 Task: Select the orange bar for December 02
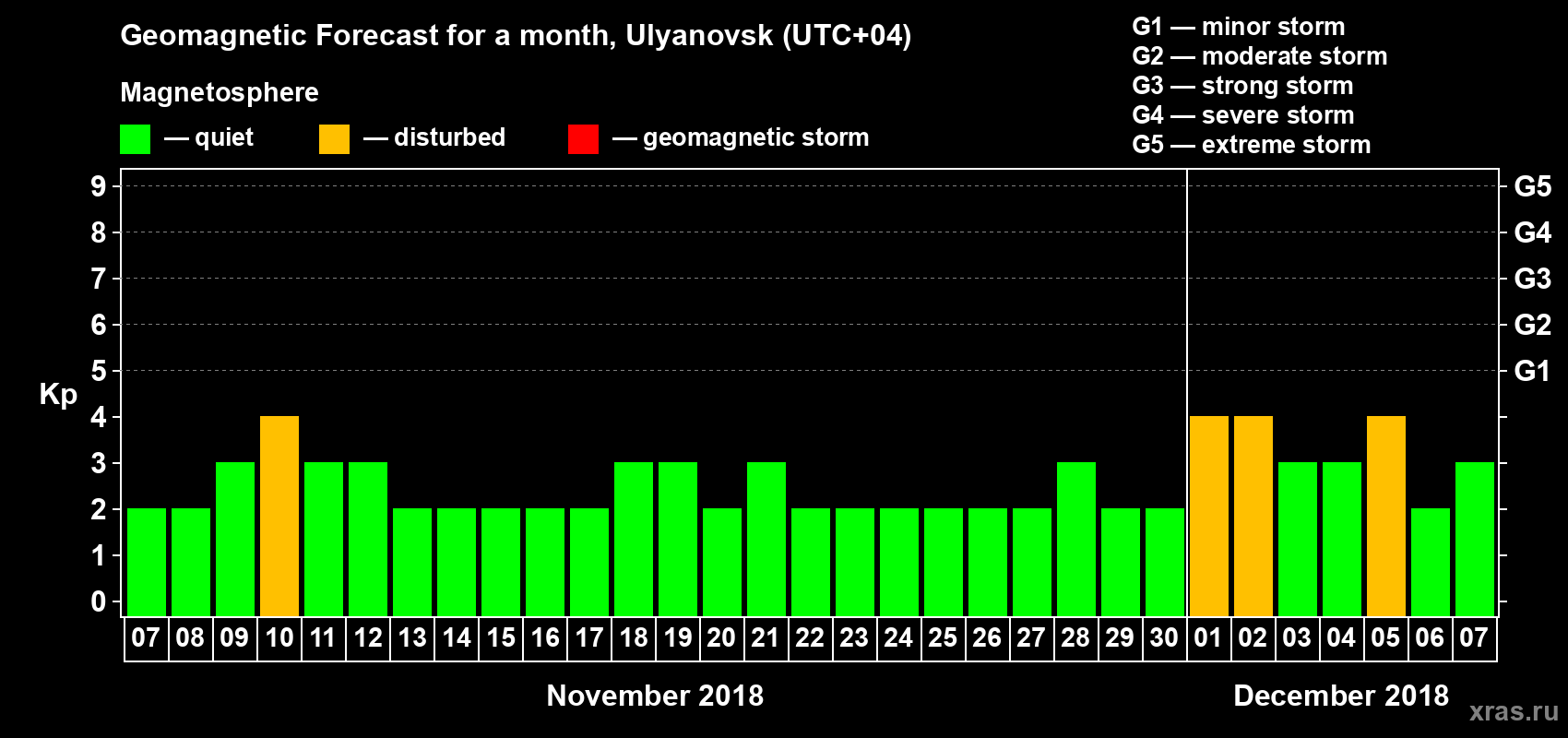tap(1253, 517)
